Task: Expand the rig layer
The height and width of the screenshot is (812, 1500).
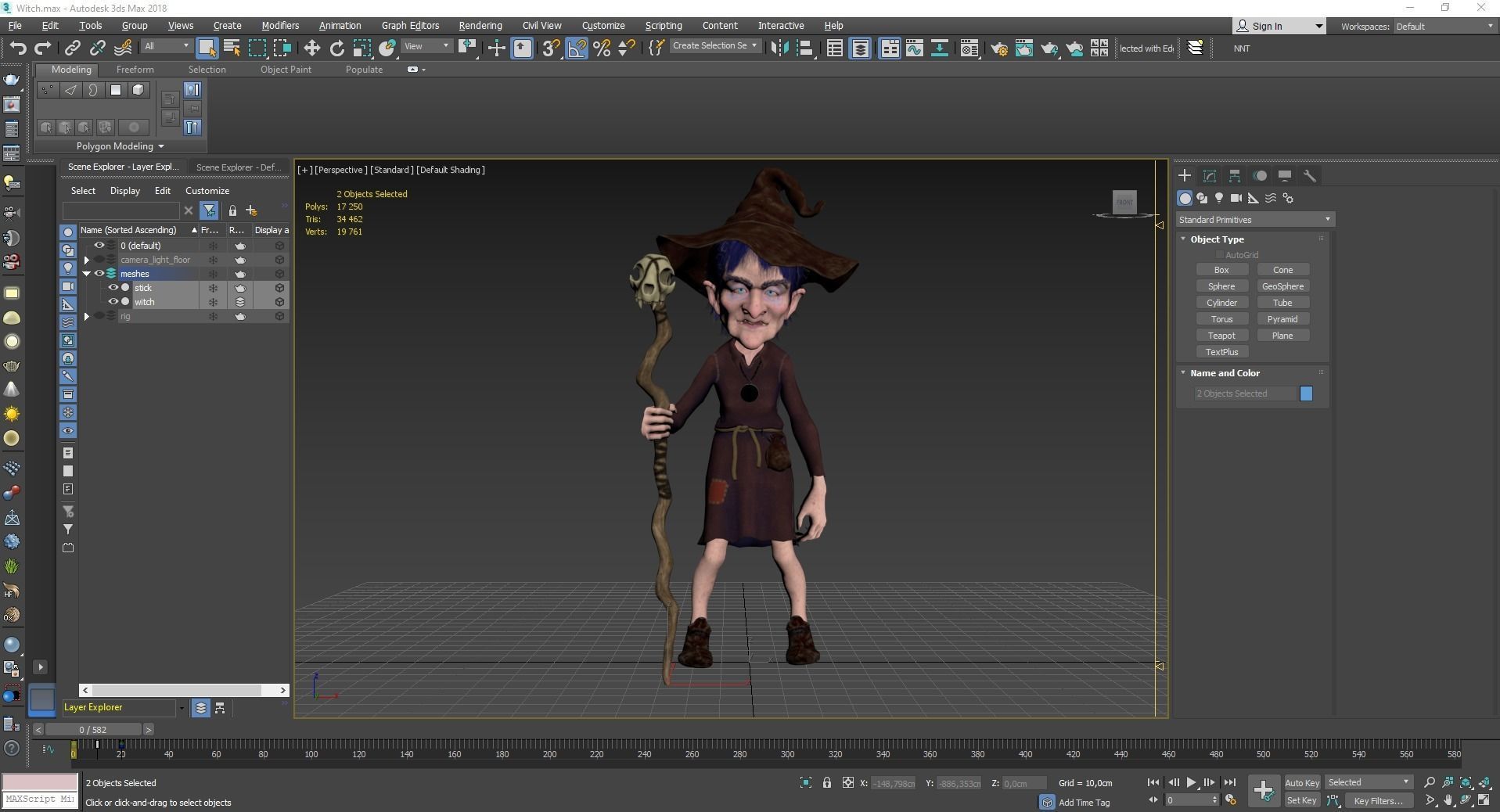Action: pyautogui.click(x=87, y=316)
